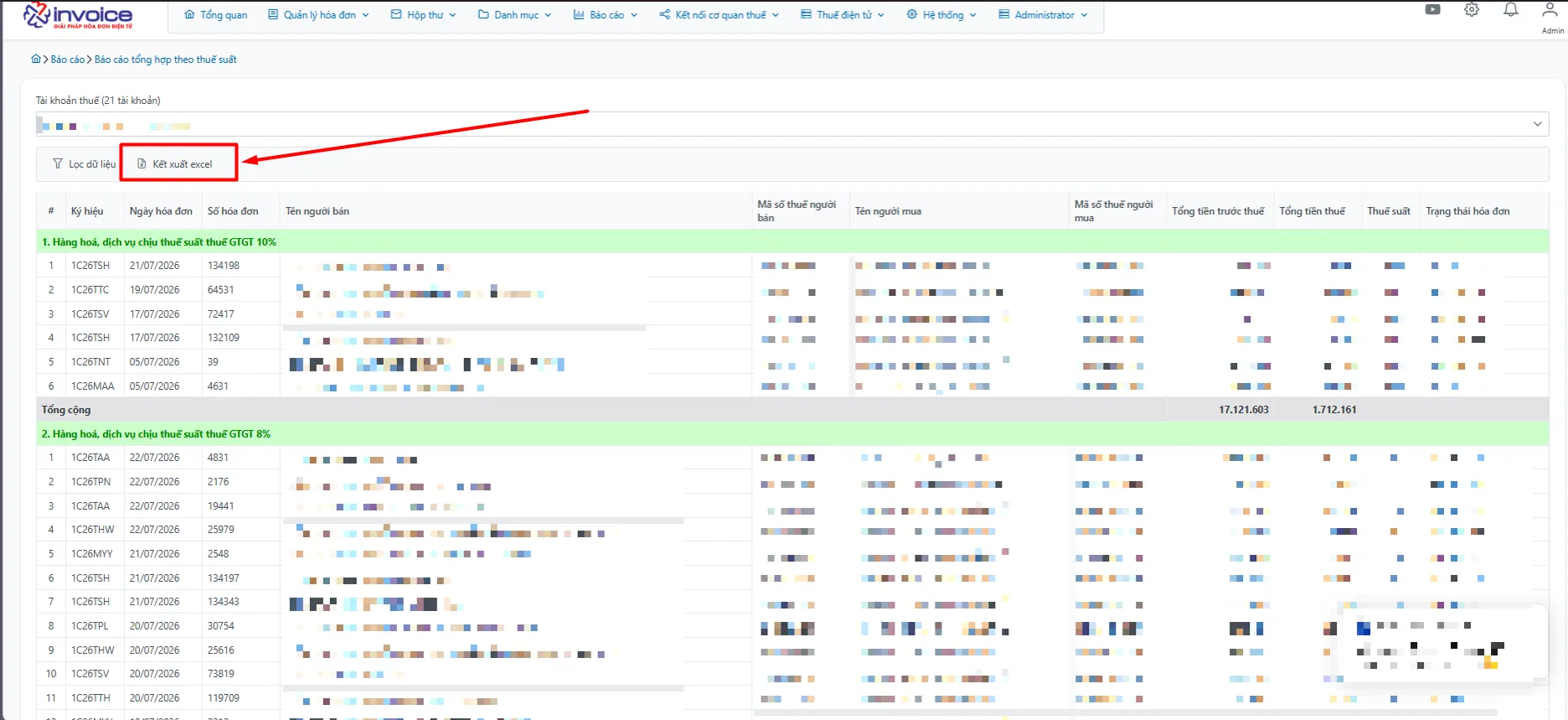
Task: Click the Invoice logo
Action: click(x=77, y=16)
